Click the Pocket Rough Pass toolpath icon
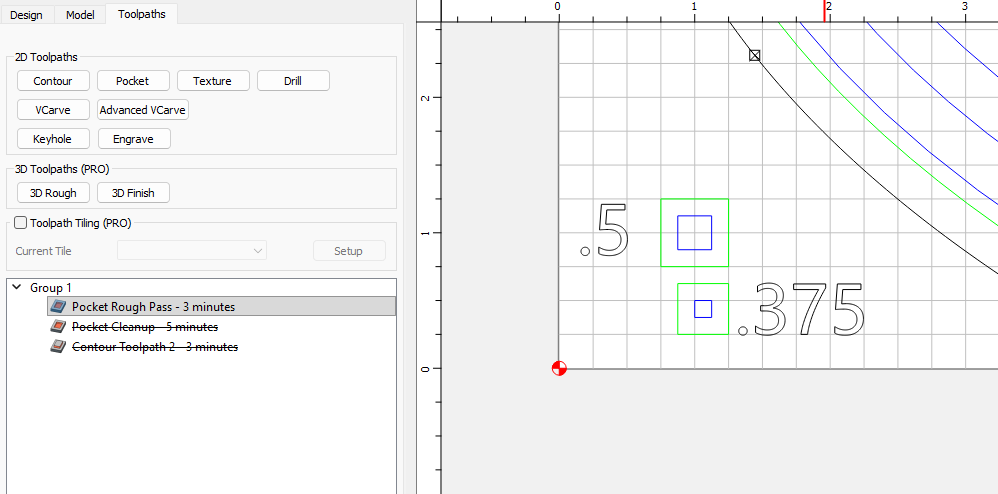998x494 pixels. pos(58,307)
